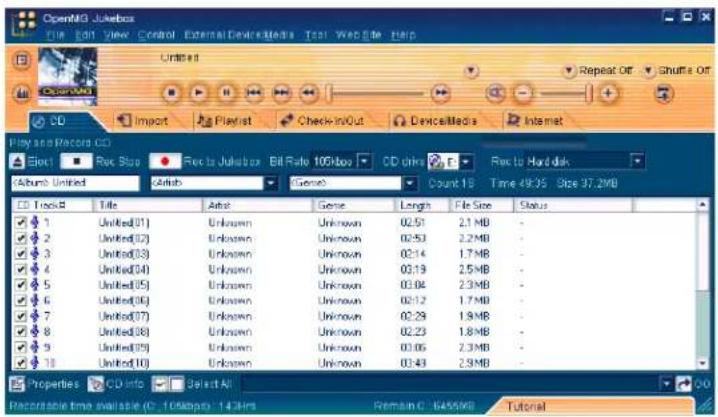
Task: Click the compact view icon at top left
Action: coord(22,60)
